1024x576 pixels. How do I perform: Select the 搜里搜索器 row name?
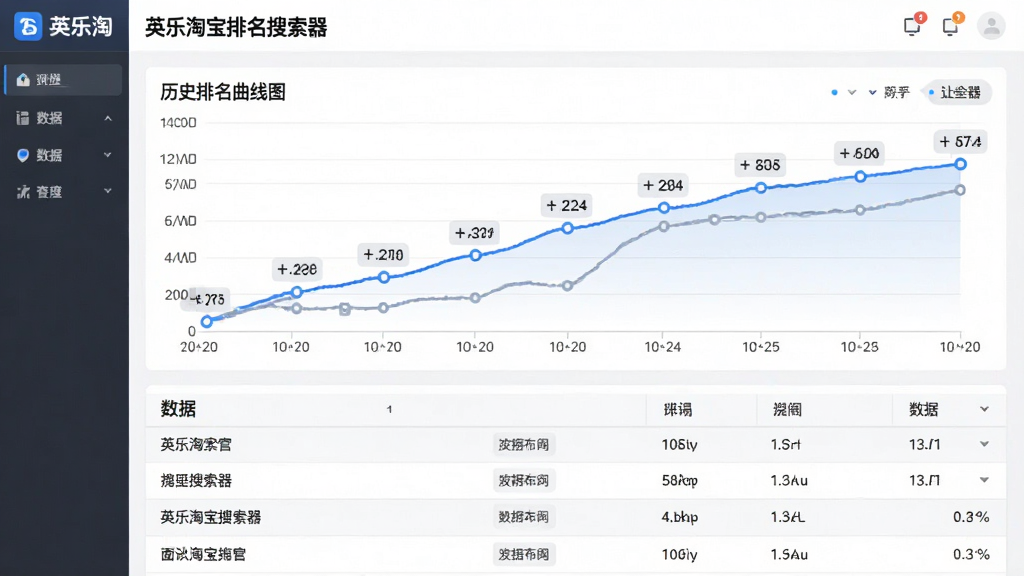pos(196,481)
